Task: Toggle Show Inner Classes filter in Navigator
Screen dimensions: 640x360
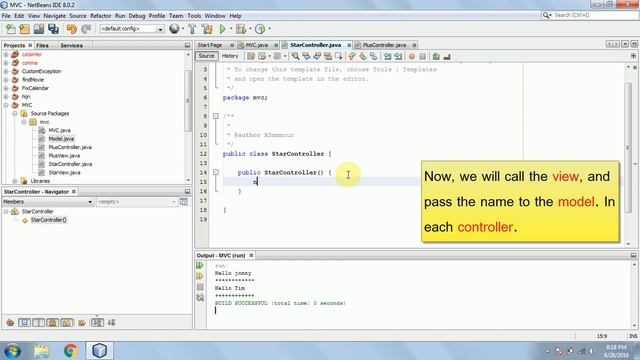Action: pos(67,322)
